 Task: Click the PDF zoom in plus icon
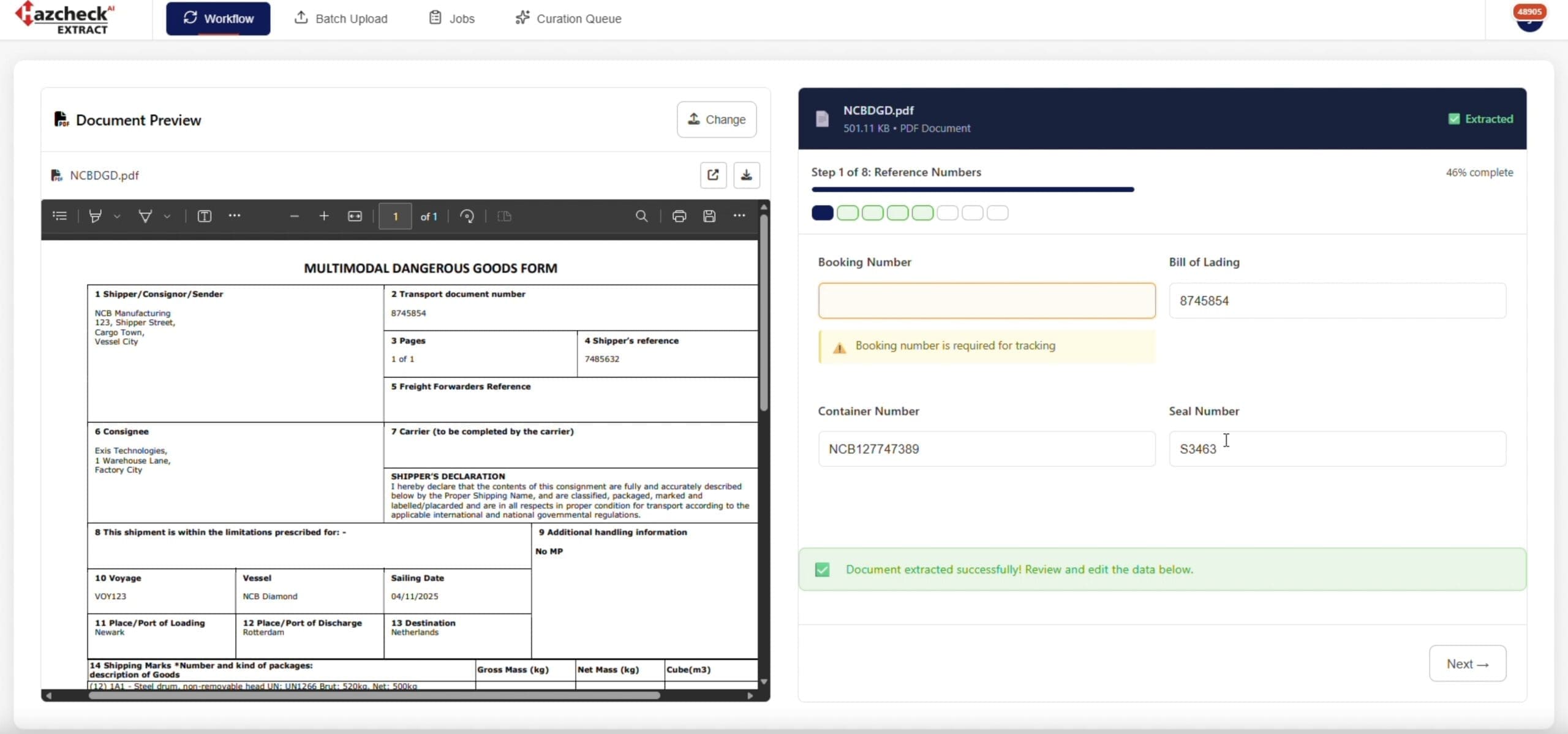[x=324, y=216]
